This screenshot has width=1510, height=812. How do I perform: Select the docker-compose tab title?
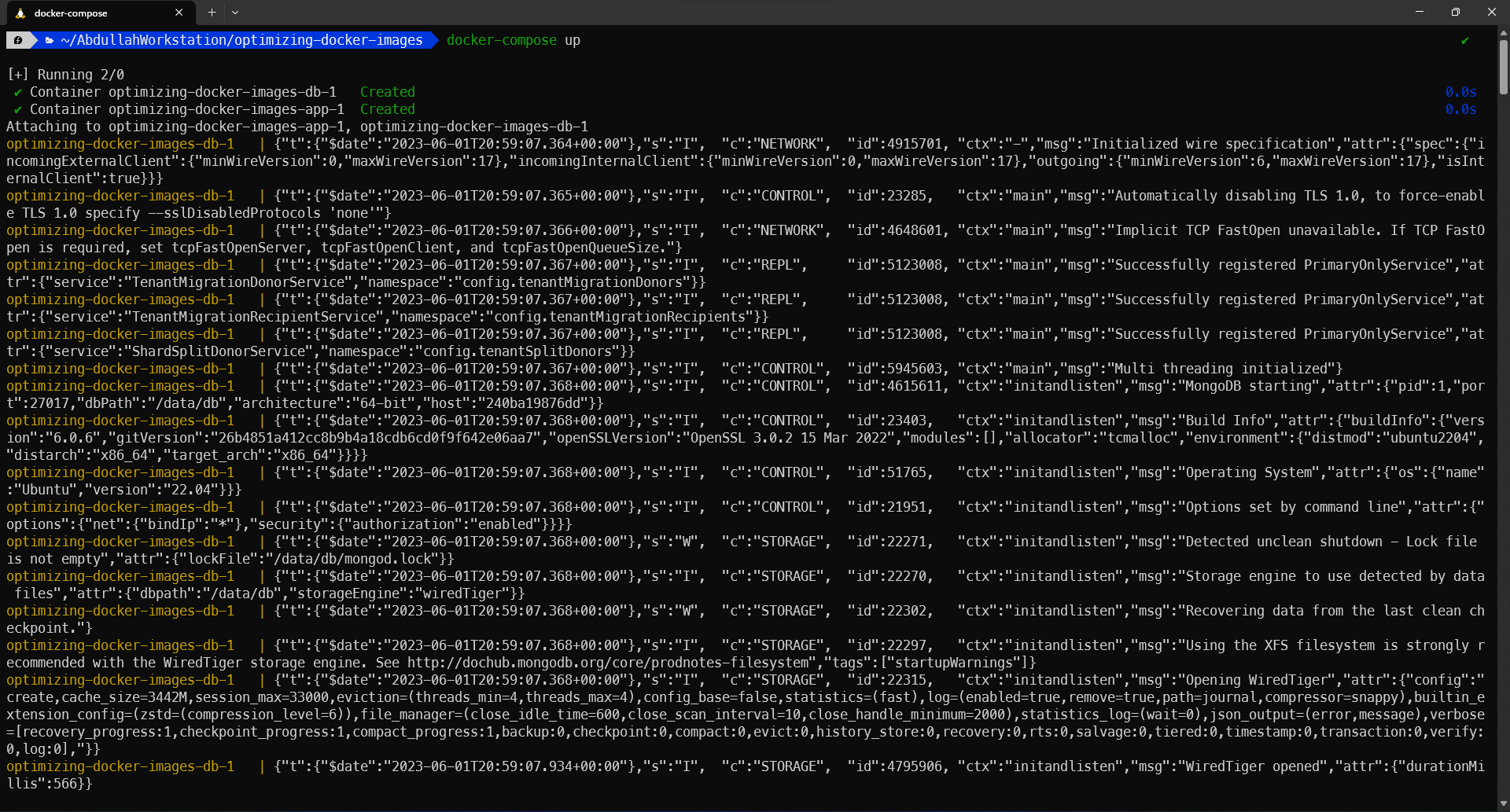(71, 13)
